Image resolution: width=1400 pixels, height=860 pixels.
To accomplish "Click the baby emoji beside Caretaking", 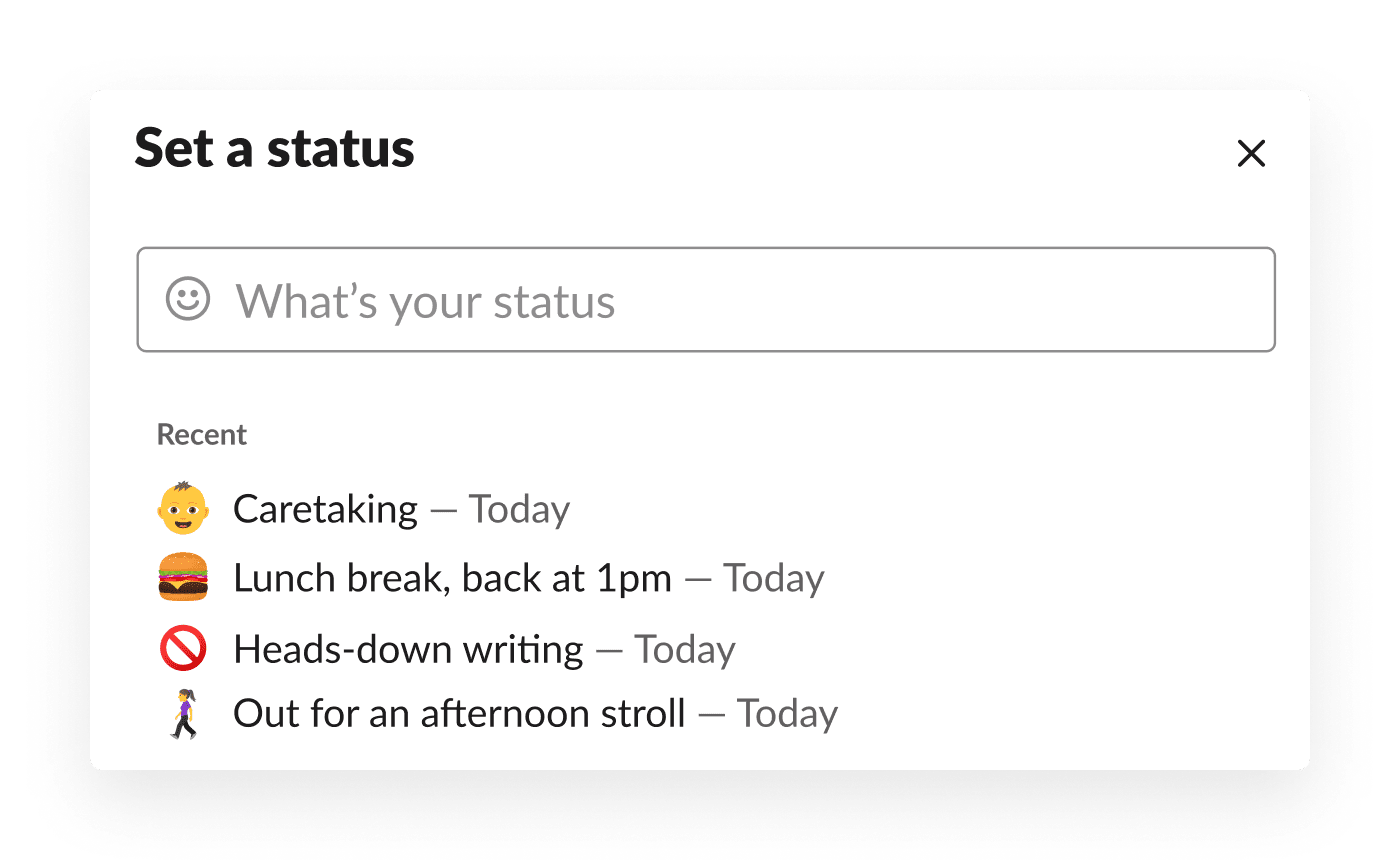I will (x=184, y=509).
